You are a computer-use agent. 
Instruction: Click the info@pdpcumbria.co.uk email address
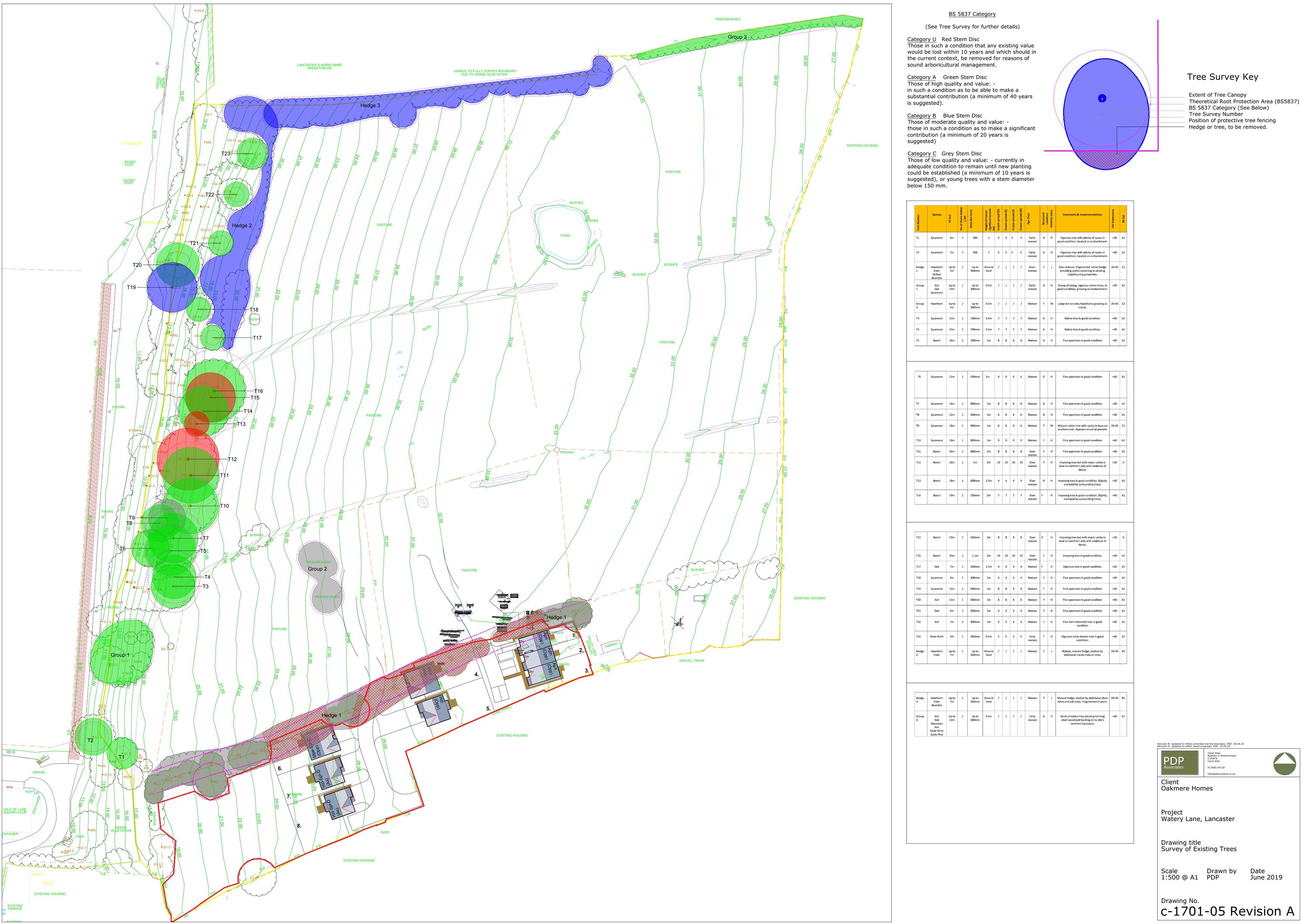[x=1221, y=774]
